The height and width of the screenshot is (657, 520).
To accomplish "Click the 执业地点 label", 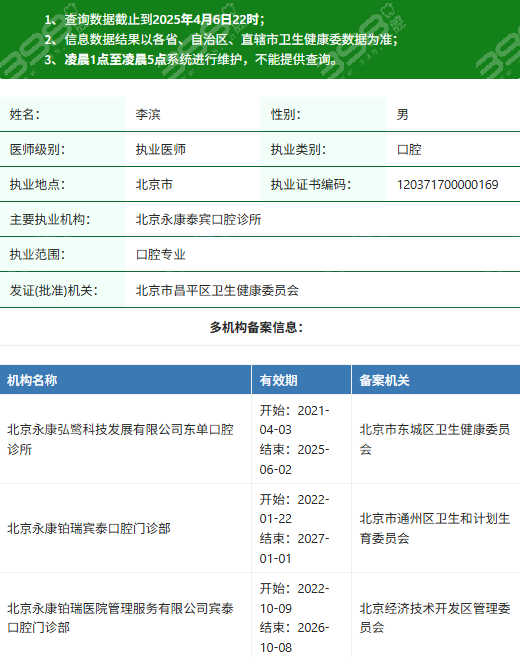I will (x=37, y=185).
